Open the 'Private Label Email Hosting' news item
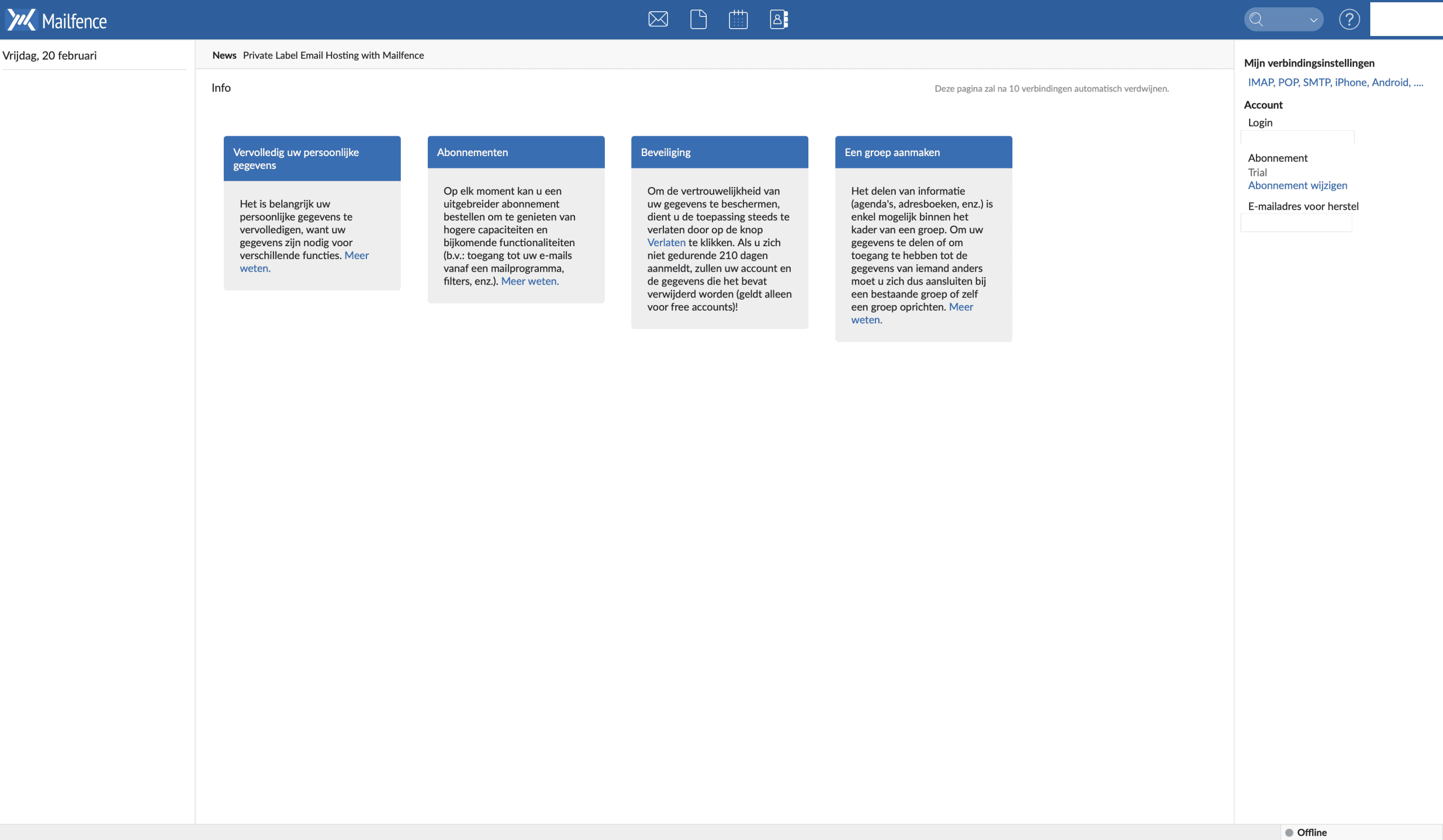1443x840 pixels. (333, 55)
